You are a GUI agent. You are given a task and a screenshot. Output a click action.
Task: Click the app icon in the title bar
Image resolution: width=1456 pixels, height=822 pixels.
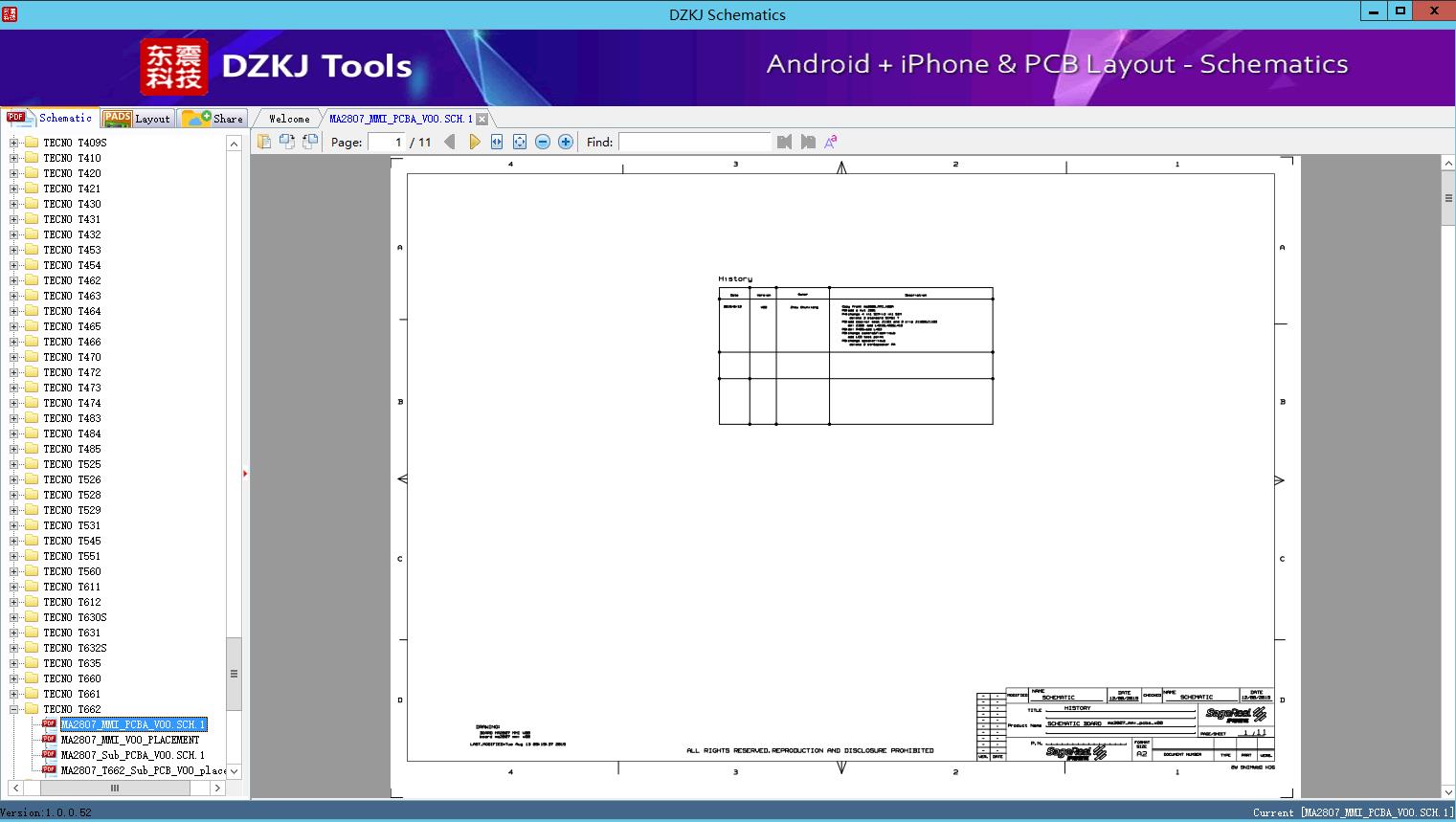coord(10,13)
